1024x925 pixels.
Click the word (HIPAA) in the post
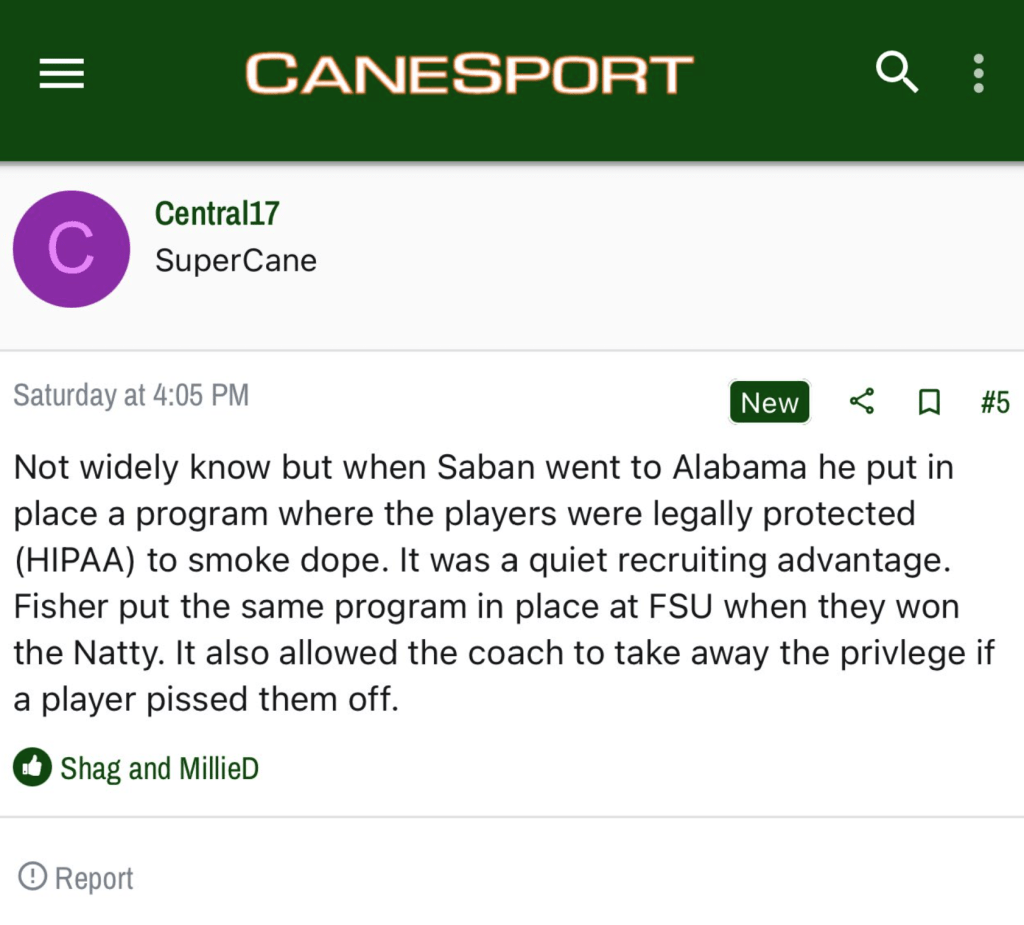(x=76, y=560)
